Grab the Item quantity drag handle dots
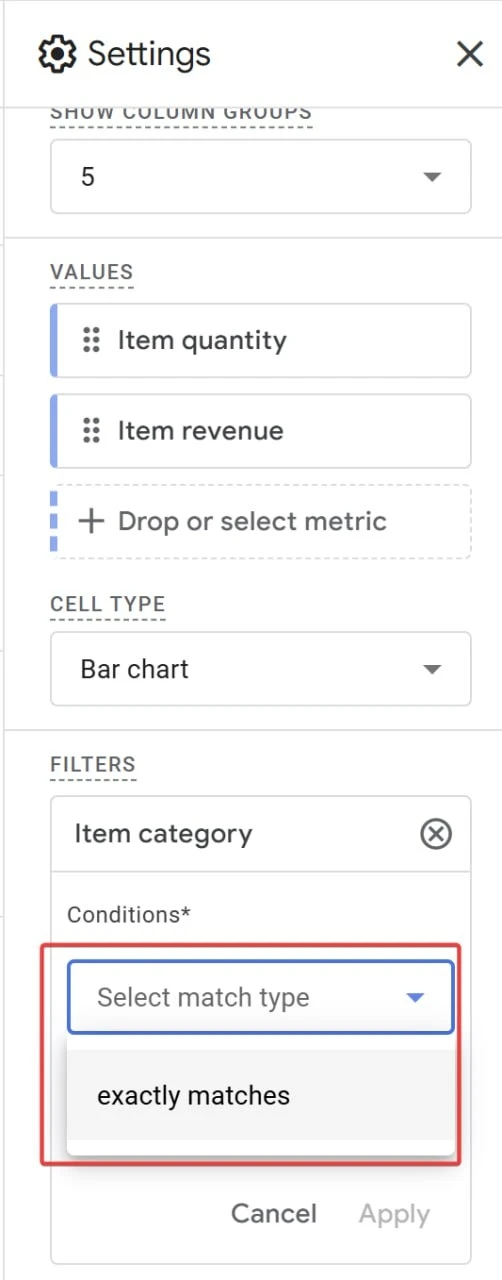The image size is (502, 1280). click(91, 340)
